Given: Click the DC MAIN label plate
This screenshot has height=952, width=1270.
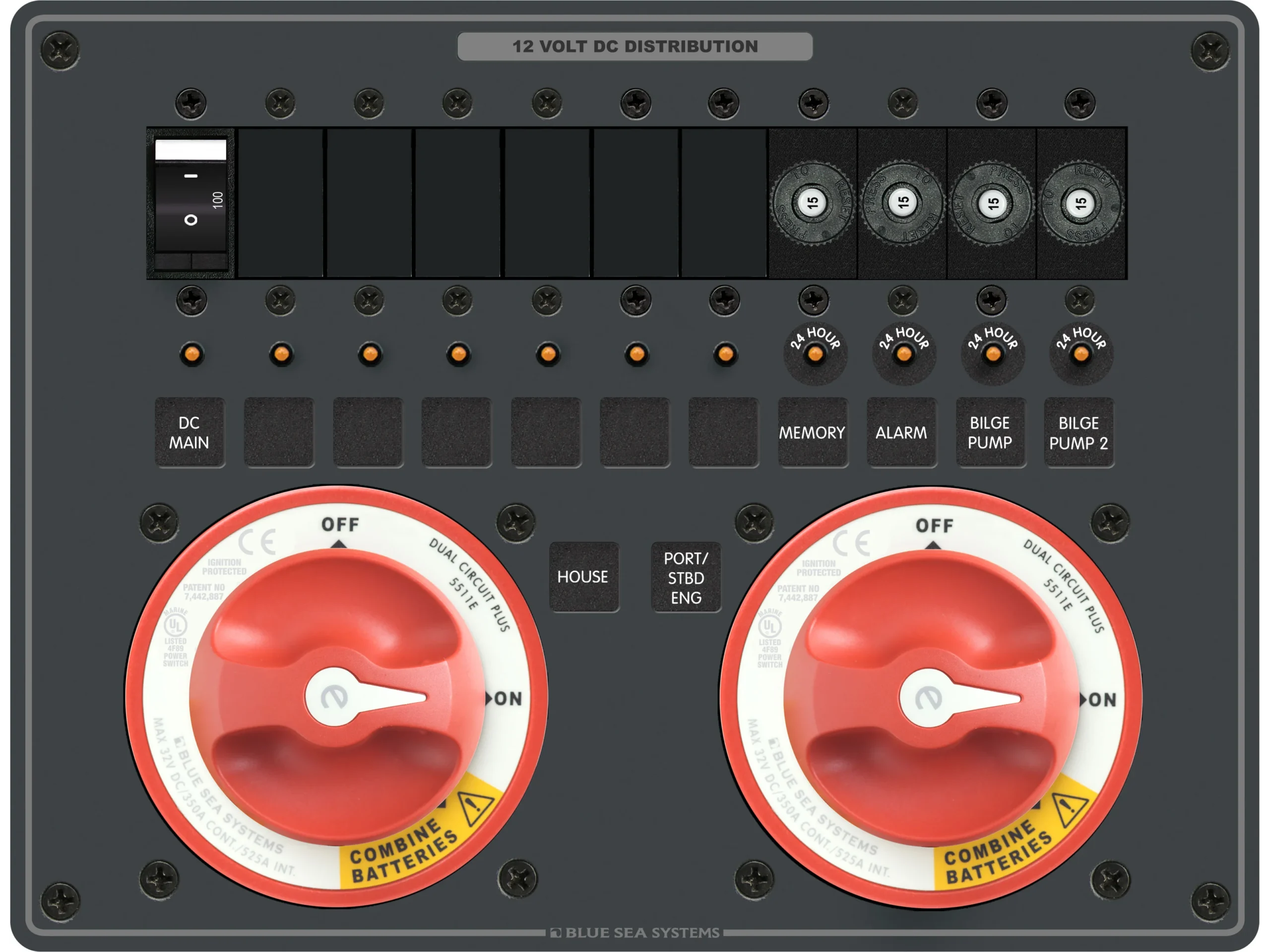Looking at the screenshot, I should pyautogui.click(x=190, y=432).
